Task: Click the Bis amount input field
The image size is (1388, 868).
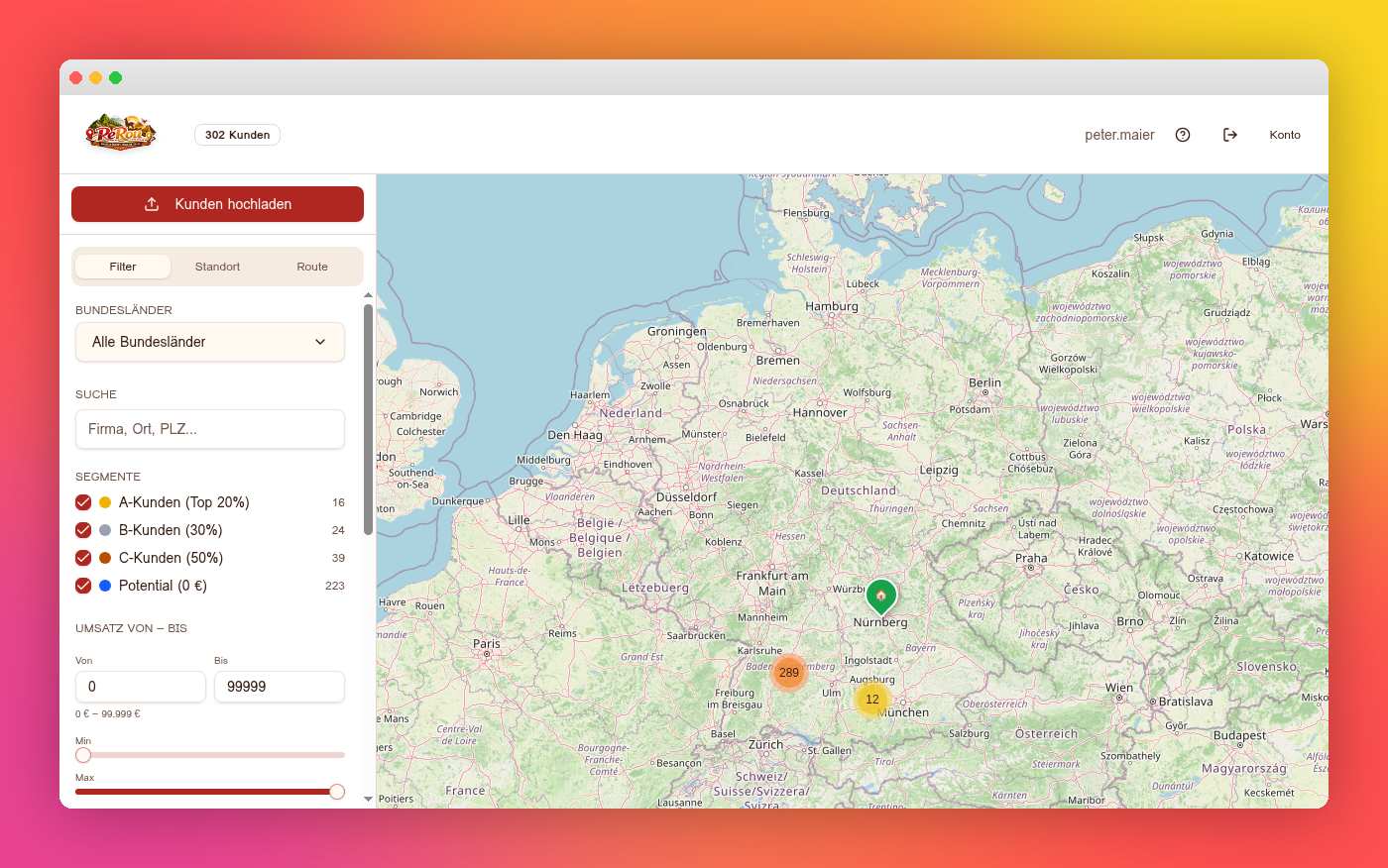Action: pyautogui.click(x=280, y=687)
